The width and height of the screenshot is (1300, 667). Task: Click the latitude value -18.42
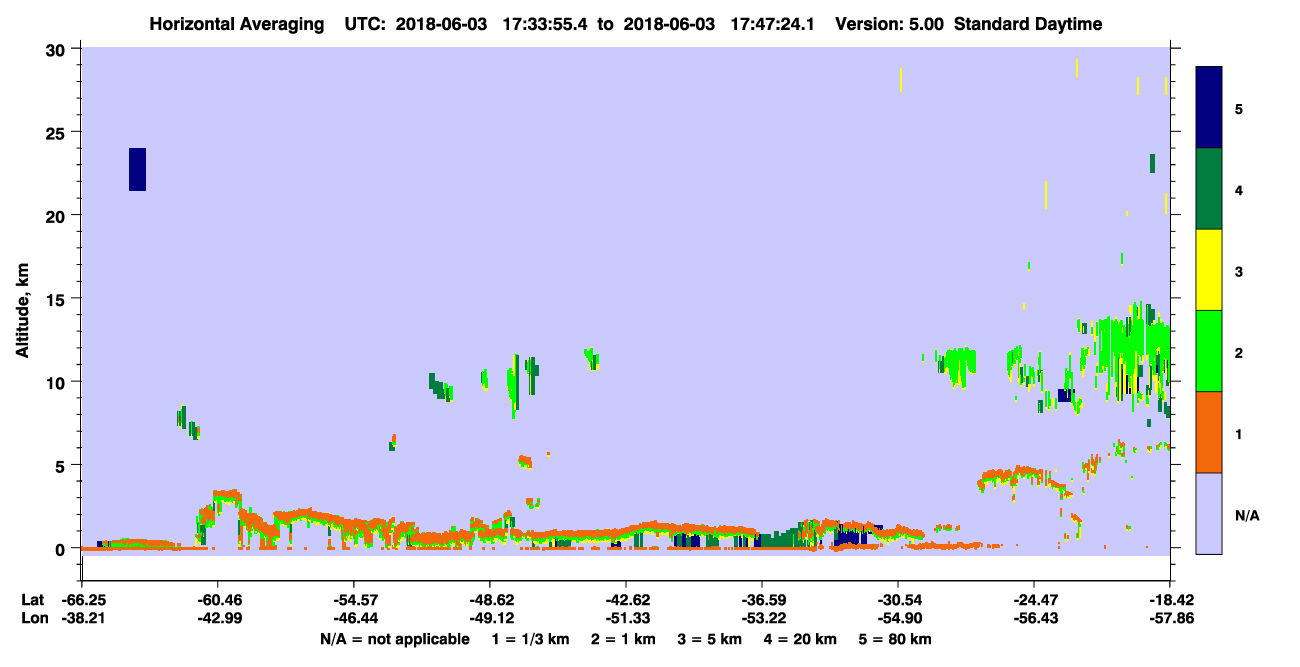(x=1170, y=600)
